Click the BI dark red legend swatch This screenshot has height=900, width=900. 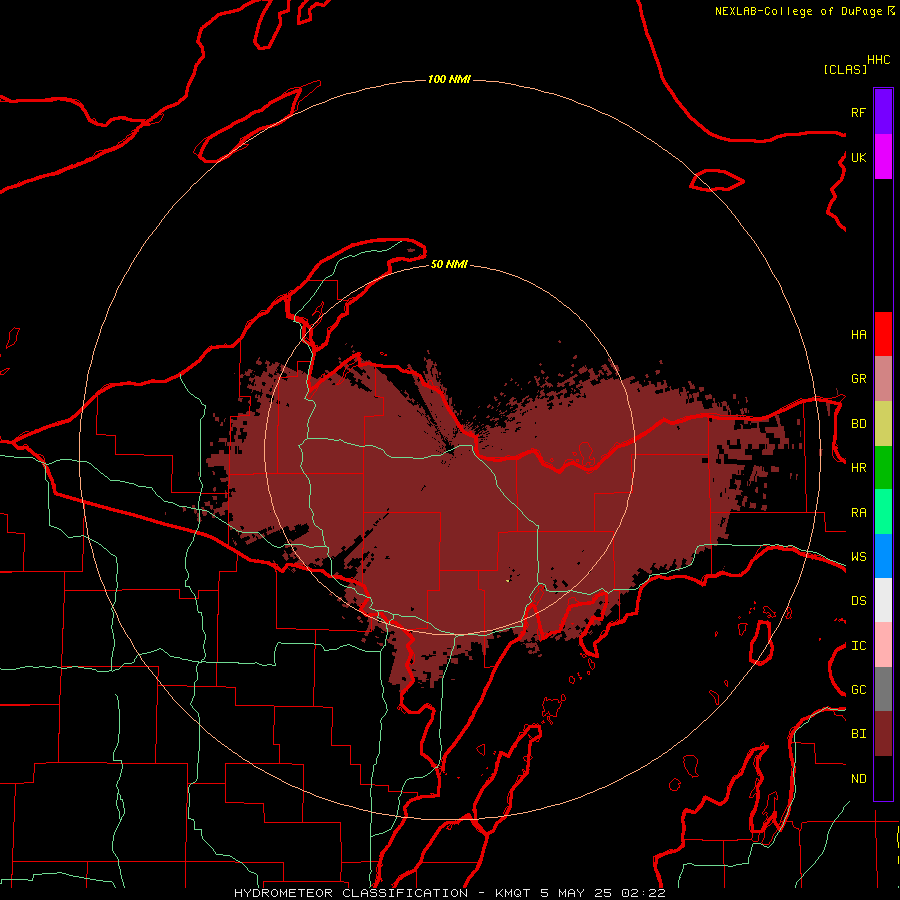(x=883, y=734)
